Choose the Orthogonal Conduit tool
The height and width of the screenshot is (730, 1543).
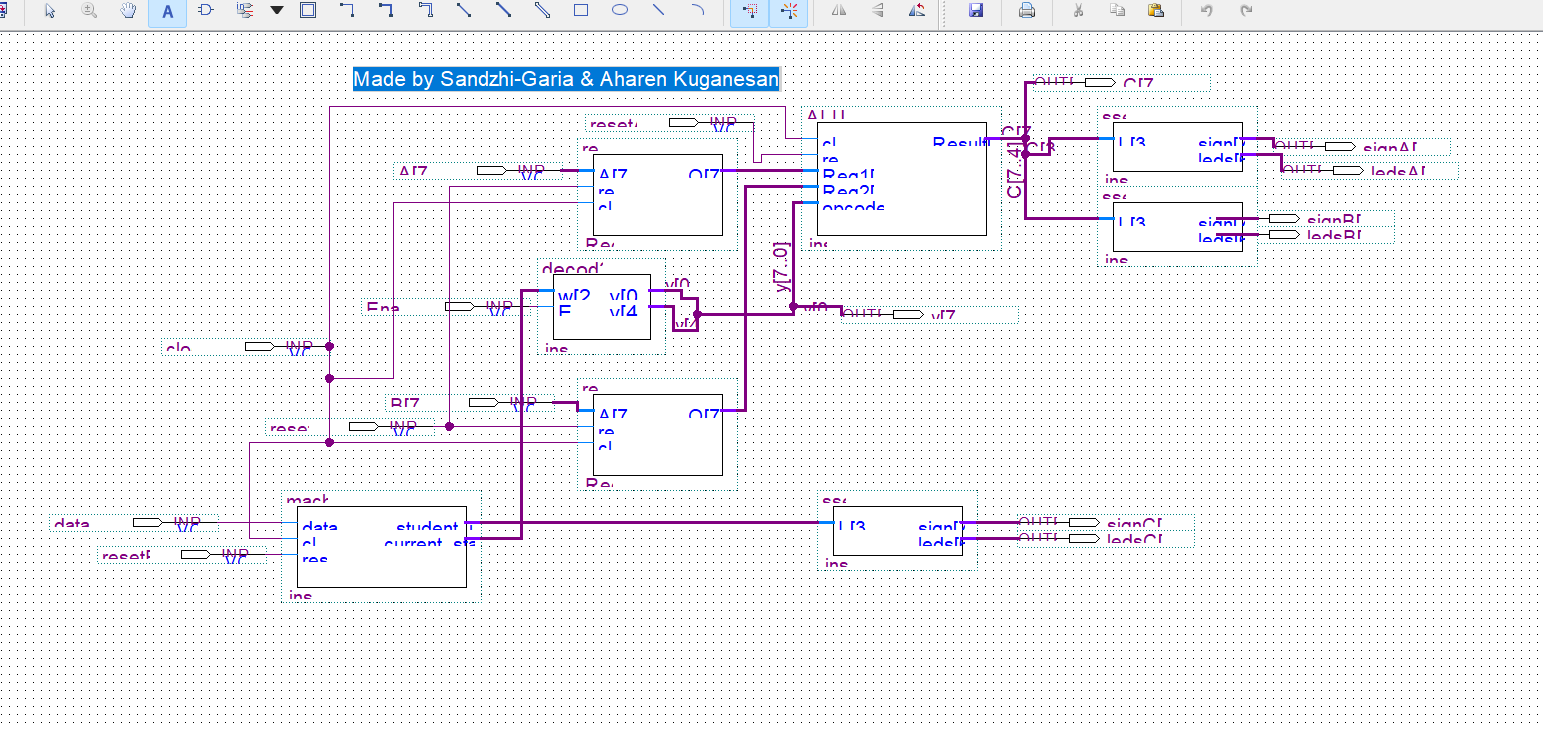425,11
